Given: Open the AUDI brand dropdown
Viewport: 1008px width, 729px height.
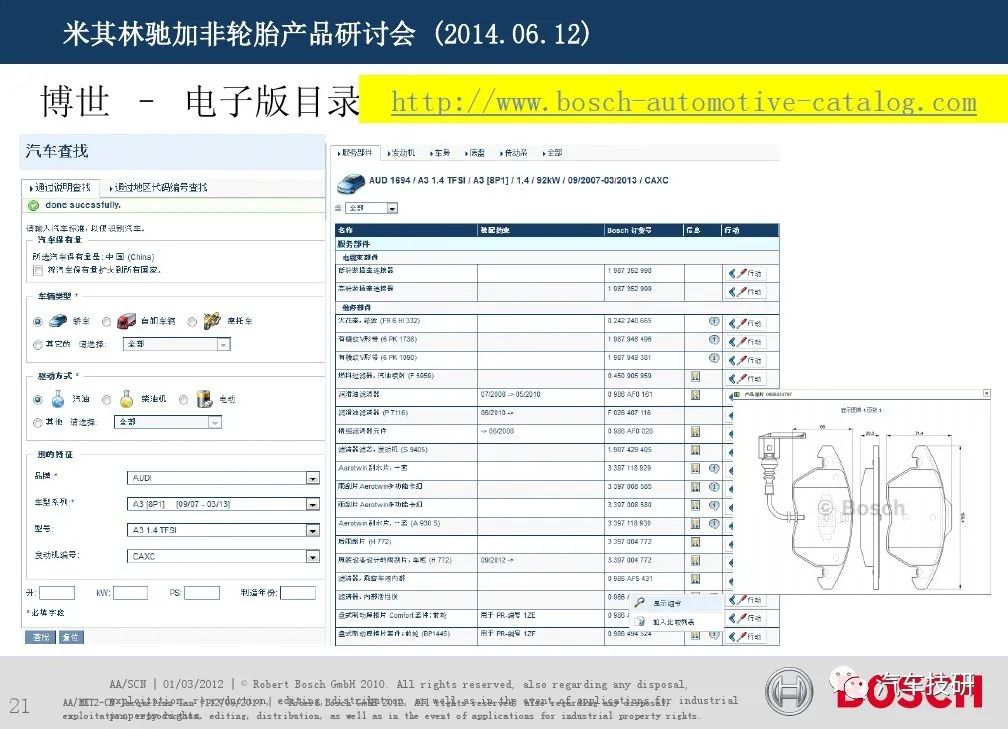Looking at the screenshot, I should [x=223, y=478].
